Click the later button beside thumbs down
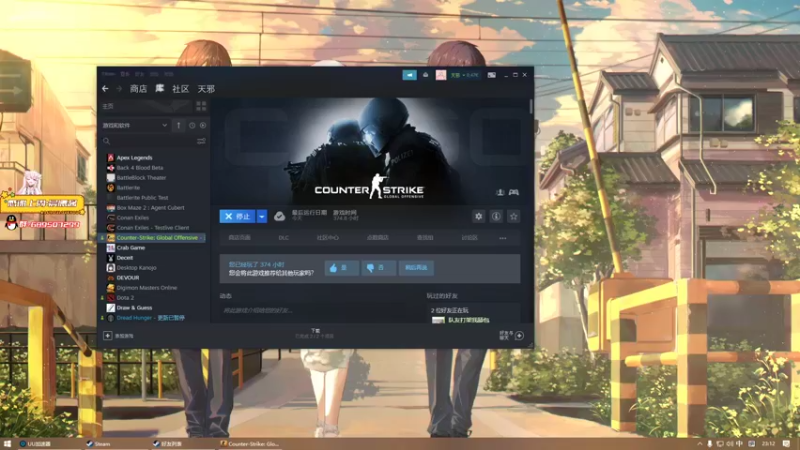The image size is (800, 450). 416,268
